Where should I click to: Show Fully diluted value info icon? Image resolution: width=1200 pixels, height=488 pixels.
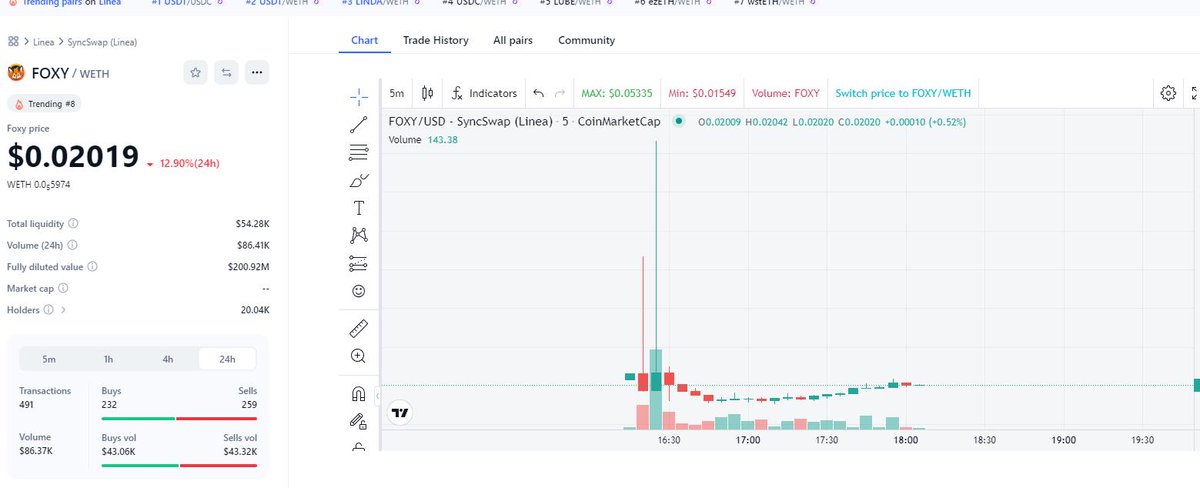point(93,267)
